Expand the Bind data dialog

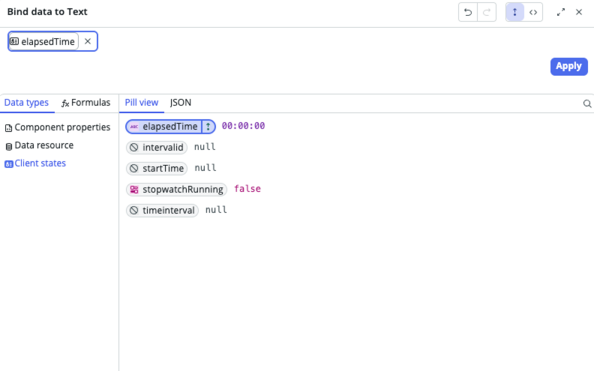tap(561, 12)
